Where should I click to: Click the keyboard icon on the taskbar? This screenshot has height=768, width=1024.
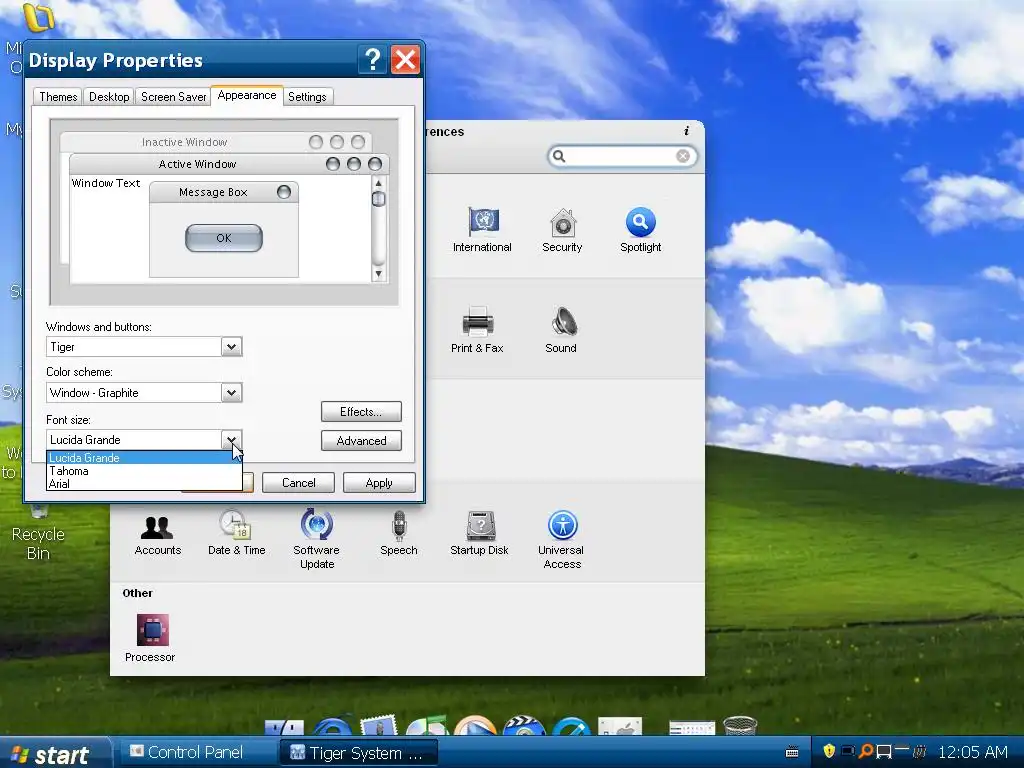[x=792, y=752]
